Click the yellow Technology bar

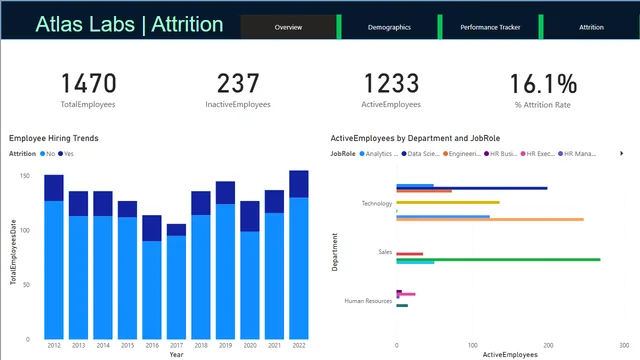coord(448,202)
